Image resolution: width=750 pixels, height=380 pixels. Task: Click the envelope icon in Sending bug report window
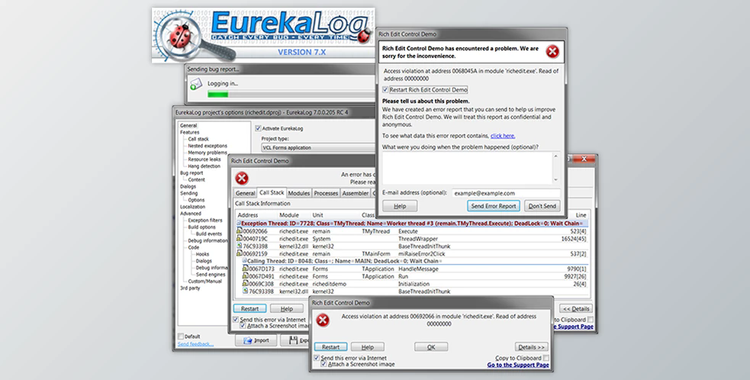tap(196, 85)
